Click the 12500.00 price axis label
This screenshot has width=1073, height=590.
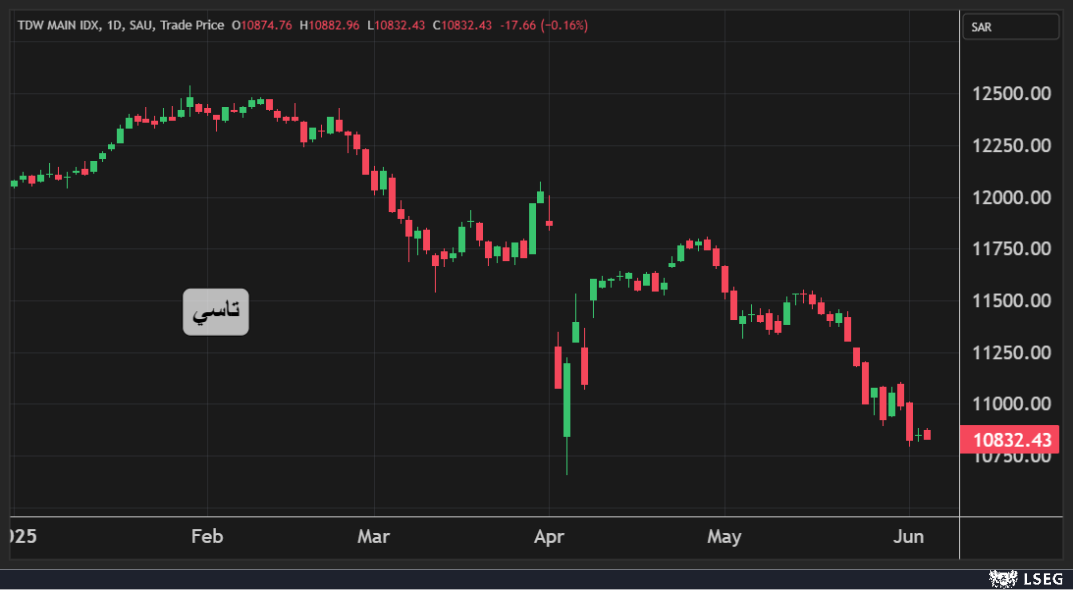pos(1011,94)
